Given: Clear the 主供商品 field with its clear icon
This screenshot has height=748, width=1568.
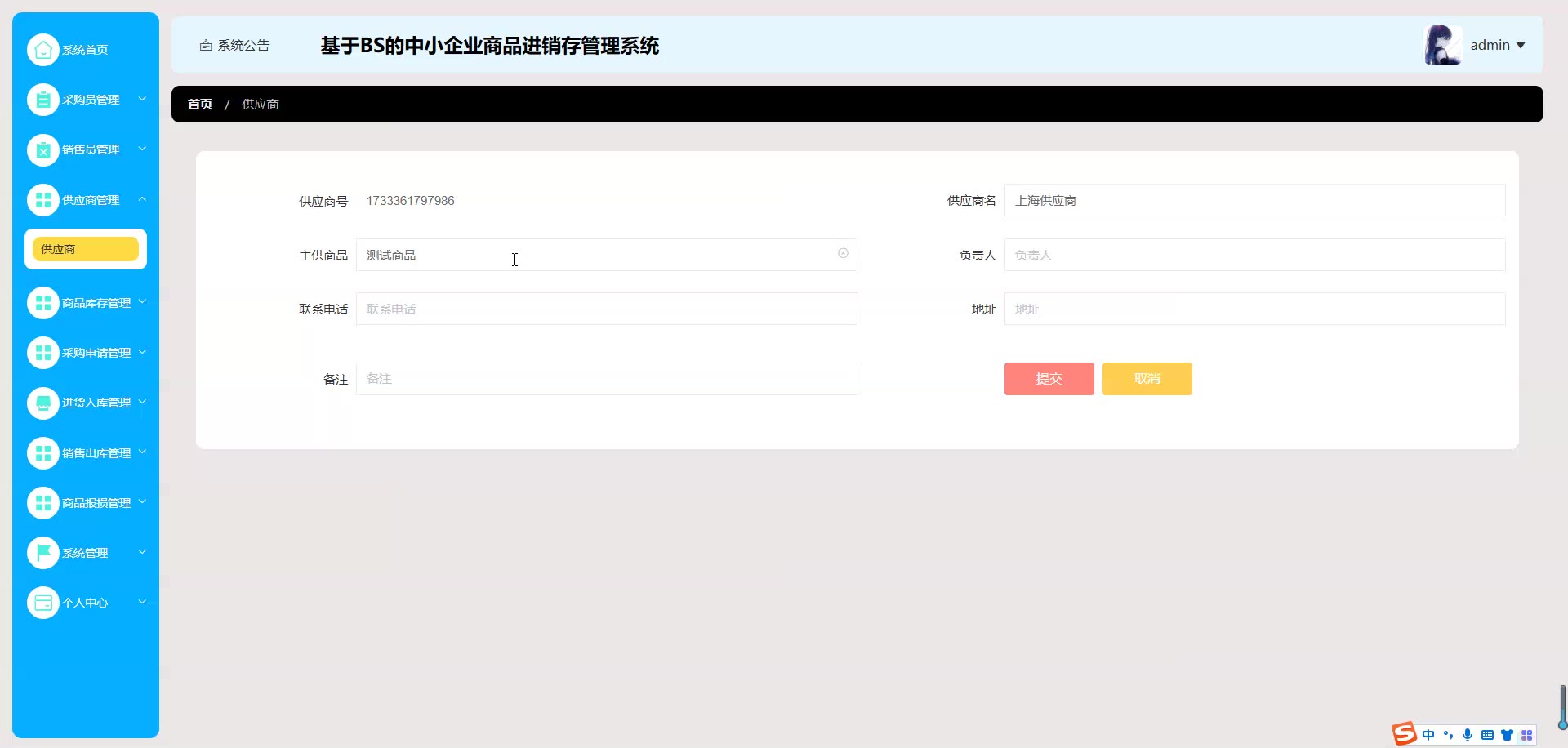Looking at the screenshot, I should [843, 253].
